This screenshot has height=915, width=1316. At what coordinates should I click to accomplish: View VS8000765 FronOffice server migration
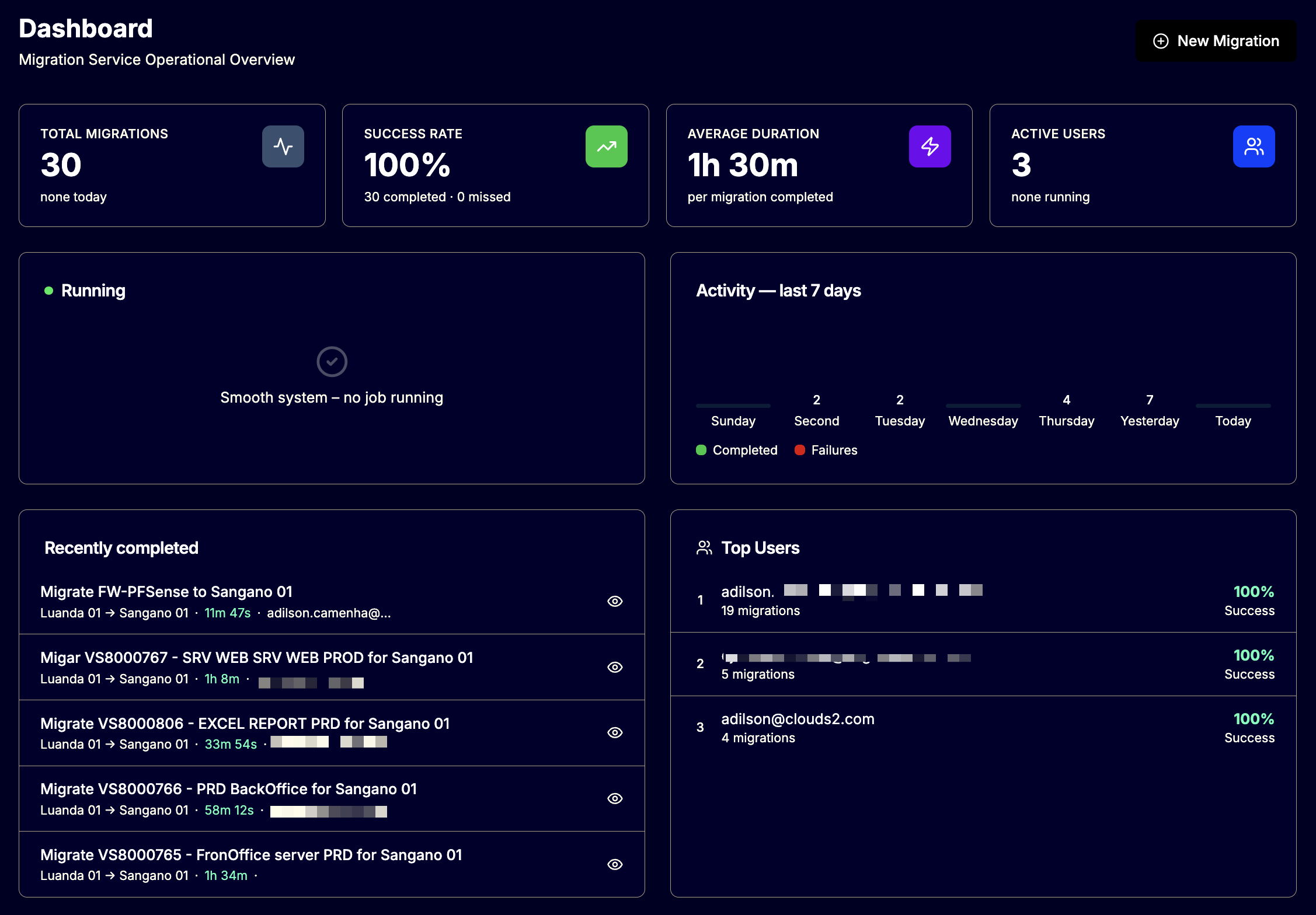coord(615,864)
